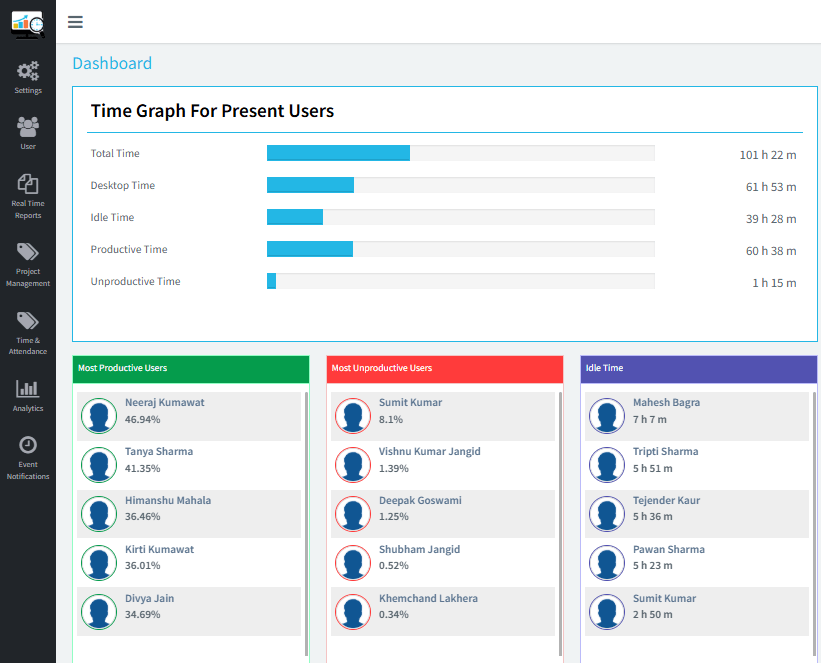The image size is (821, 663).
Task: Open the User group icon
Action: tap(28, 127)
